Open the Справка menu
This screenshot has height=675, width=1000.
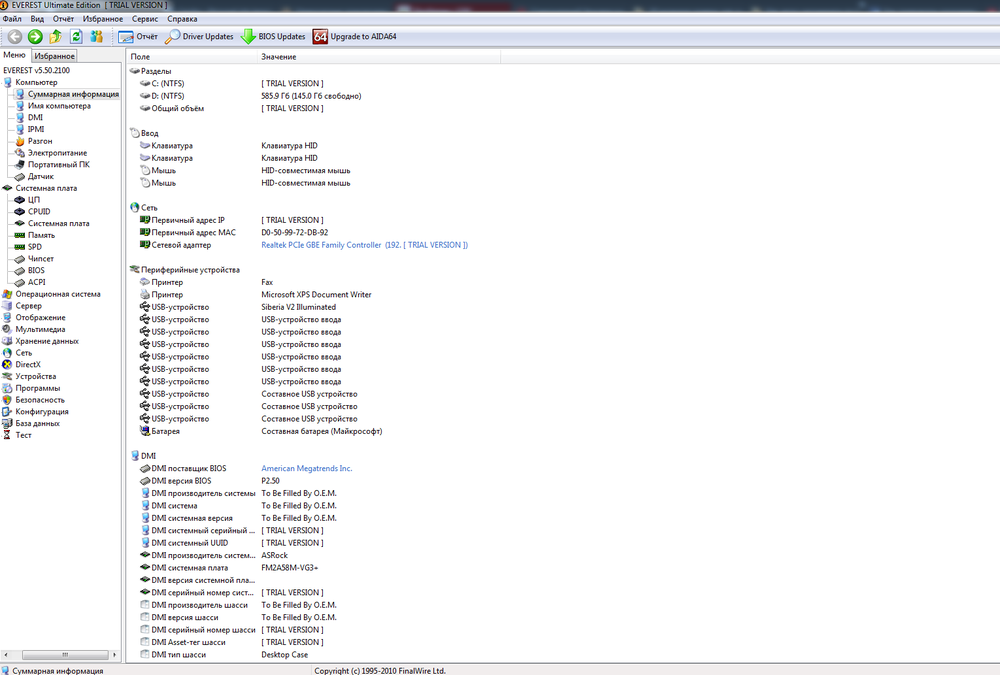click(x=182, y=19)
